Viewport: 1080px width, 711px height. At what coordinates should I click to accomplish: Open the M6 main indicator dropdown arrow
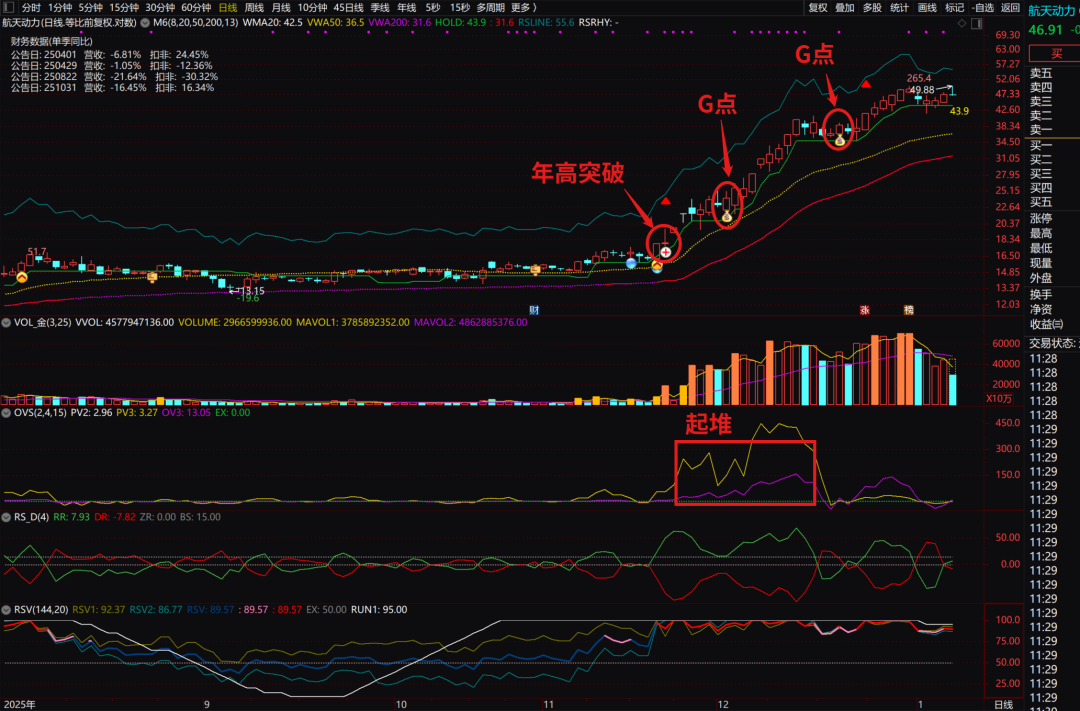145,23
